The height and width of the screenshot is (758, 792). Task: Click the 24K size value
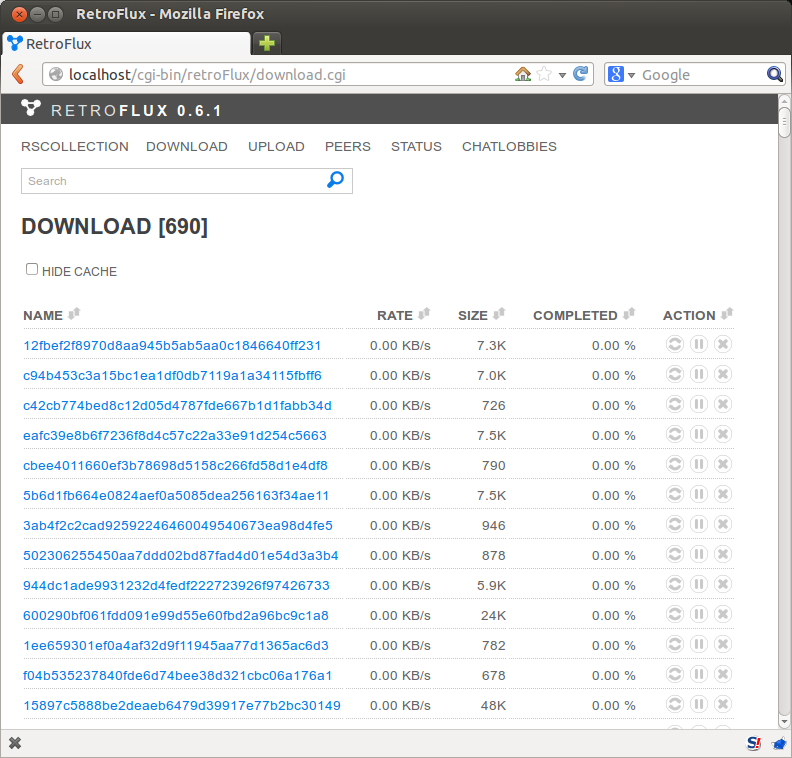(493, 616)
